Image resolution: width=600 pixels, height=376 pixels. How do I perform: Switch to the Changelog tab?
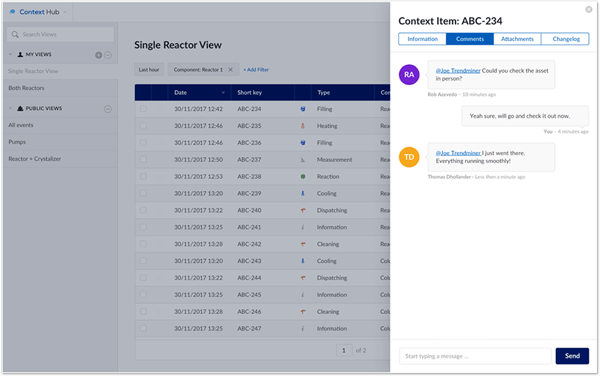566,39
